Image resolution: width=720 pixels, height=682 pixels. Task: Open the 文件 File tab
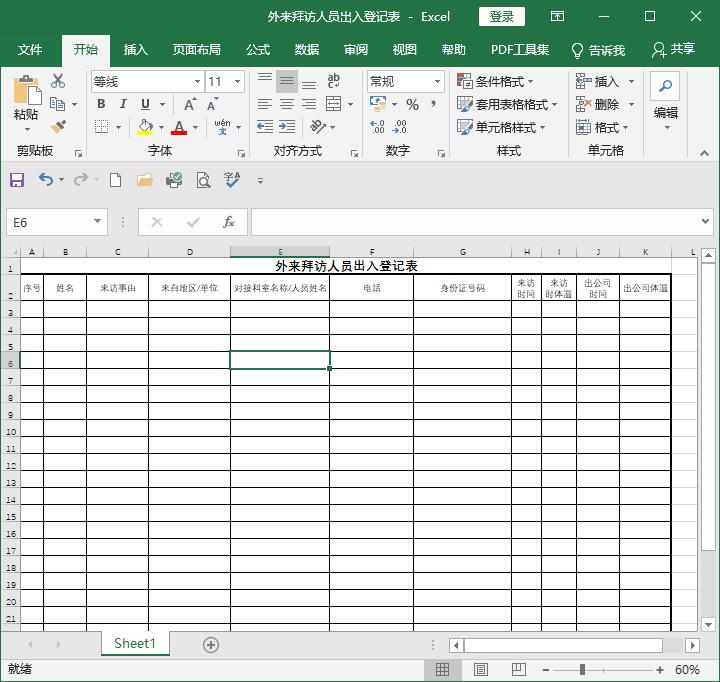pyautogui.click(x=30, y=50)
